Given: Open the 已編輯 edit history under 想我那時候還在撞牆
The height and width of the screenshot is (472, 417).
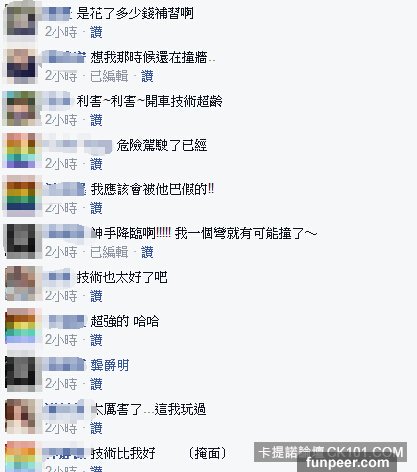Looking at the screenshot, I should 109,76.
